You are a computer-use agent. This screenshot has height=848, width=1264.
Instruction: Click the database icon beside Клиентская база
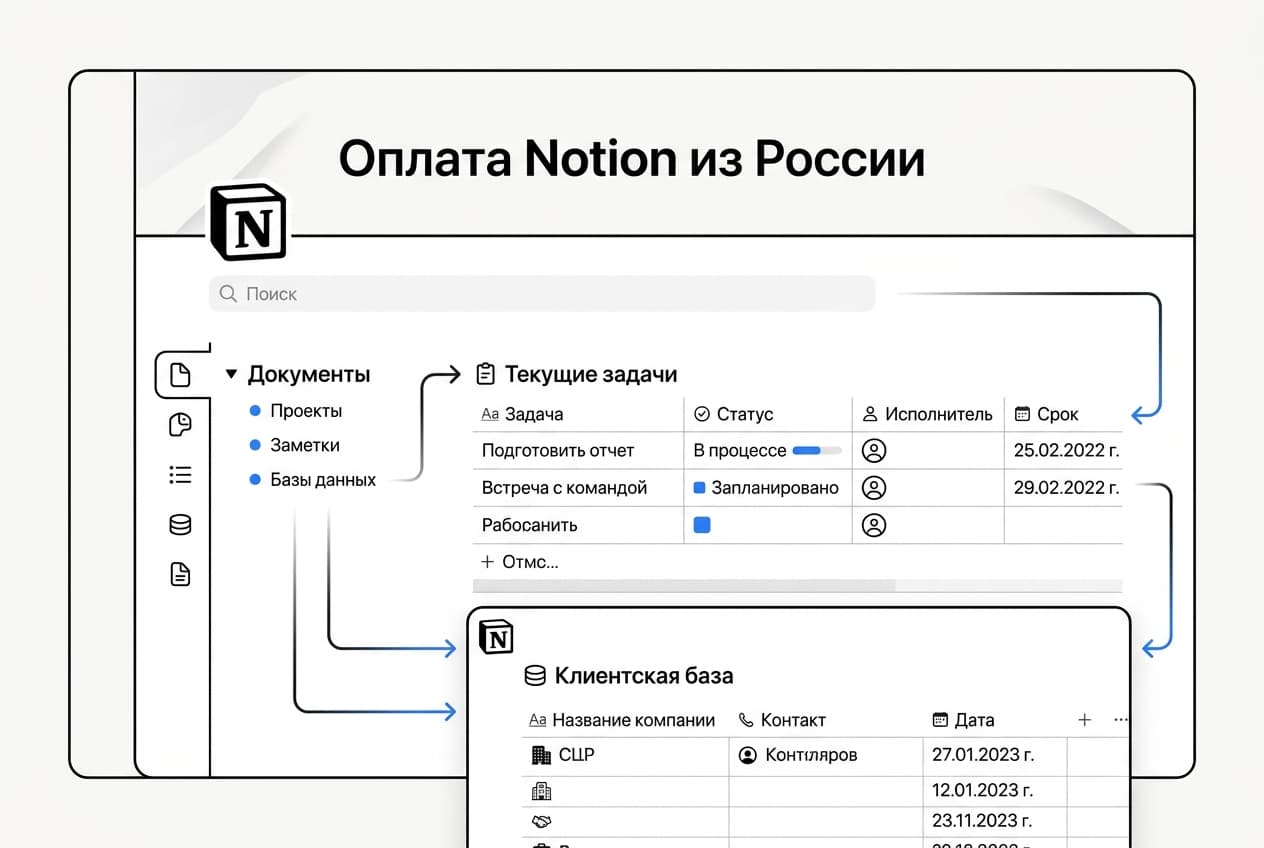535,676
